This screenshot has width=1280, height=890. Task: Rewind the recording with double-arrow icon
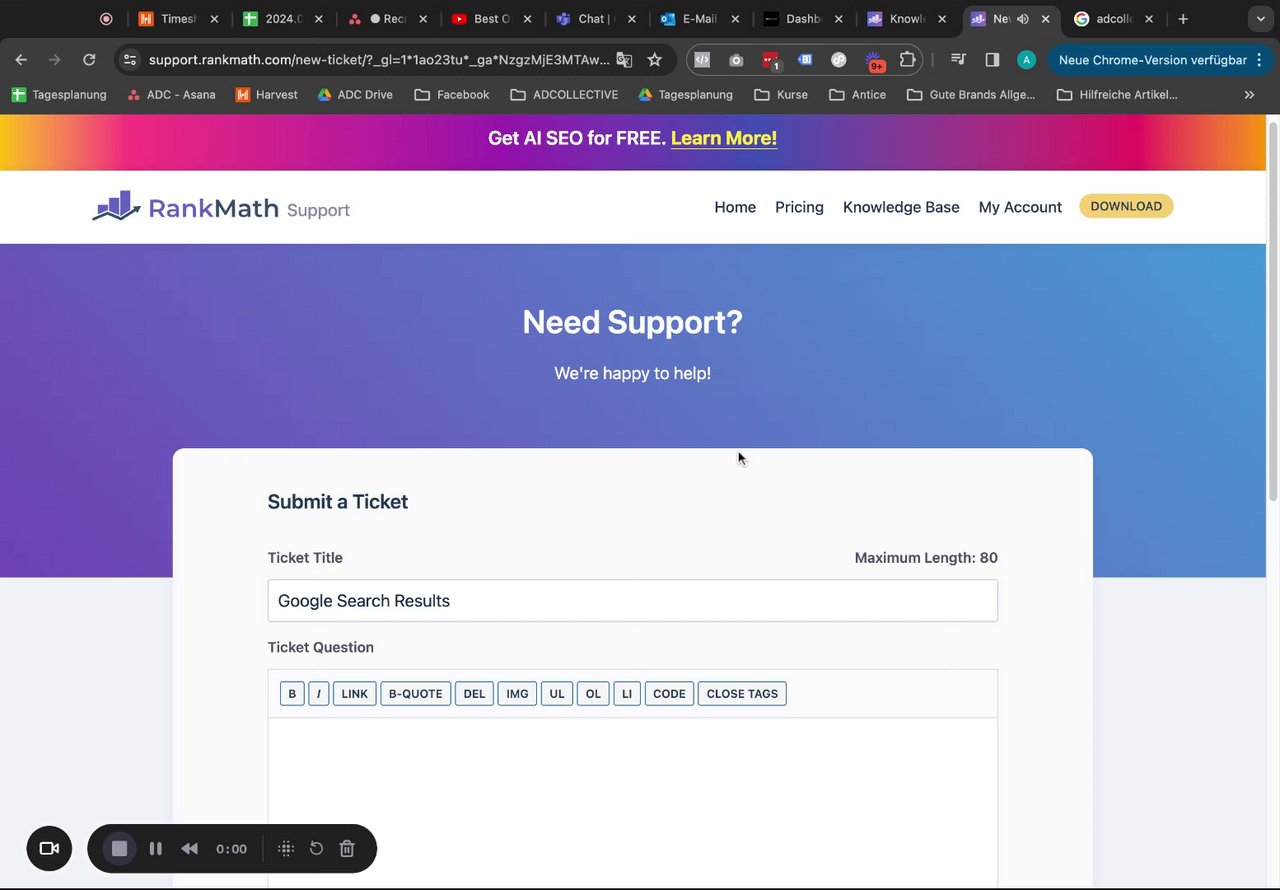[189, 848]
